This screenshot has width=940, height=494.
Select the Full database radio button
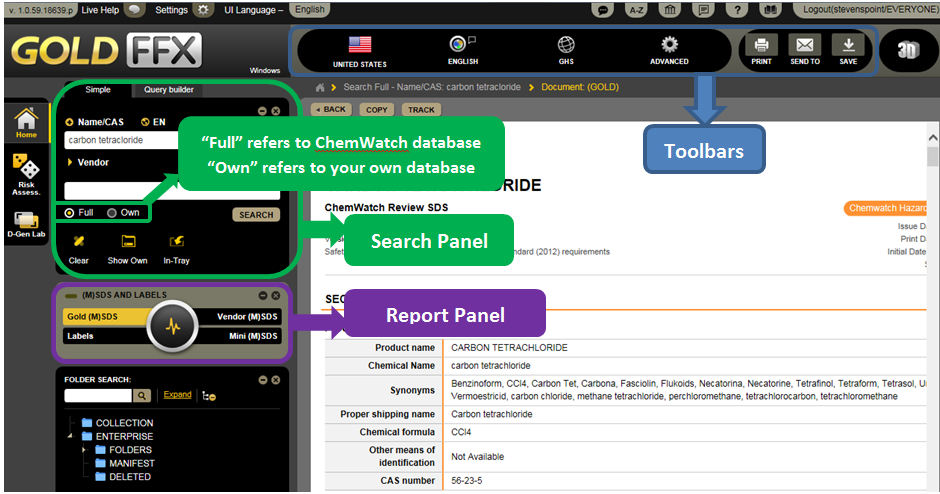(x=68, y=213)
